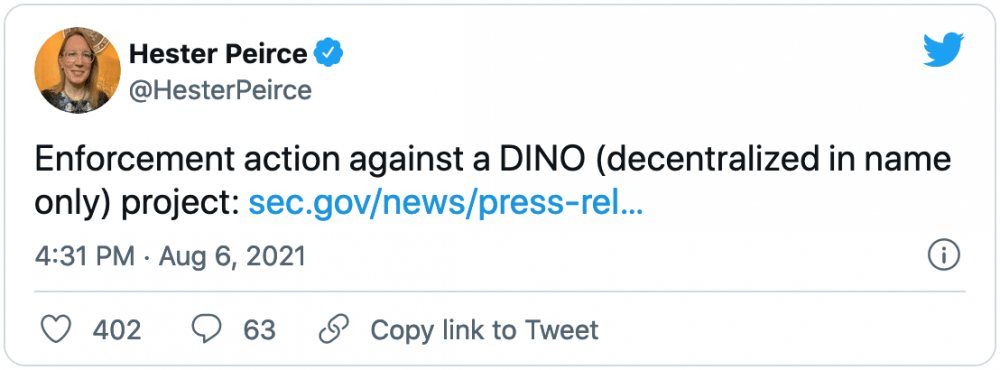Click the Hester Peirce display name
Image resolution: width=1000 pixels, height=370 pixels.
click(x=218, y=54)
